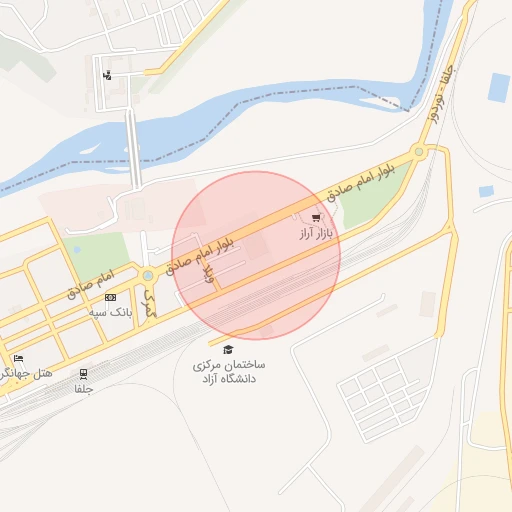Click the بلوار امام صادق label beside the green park
Viewport: 512px width, 512px height.
point(361,183)
